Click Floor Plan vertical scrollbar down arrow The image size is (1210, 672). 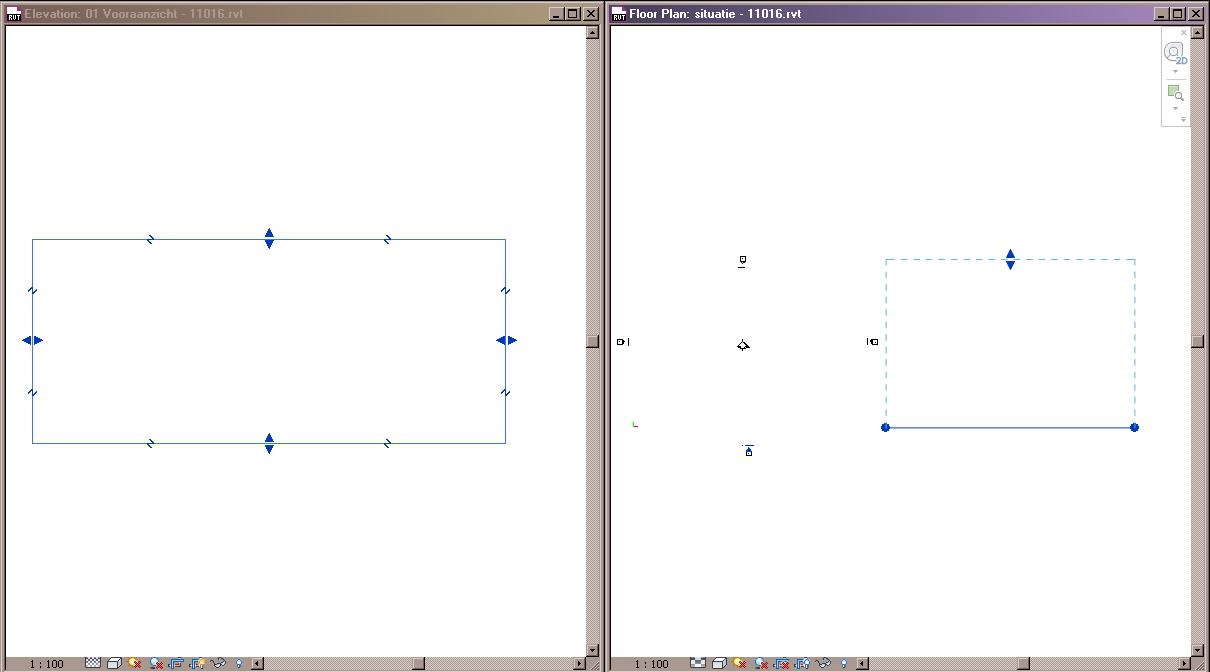pos(1198,650)
